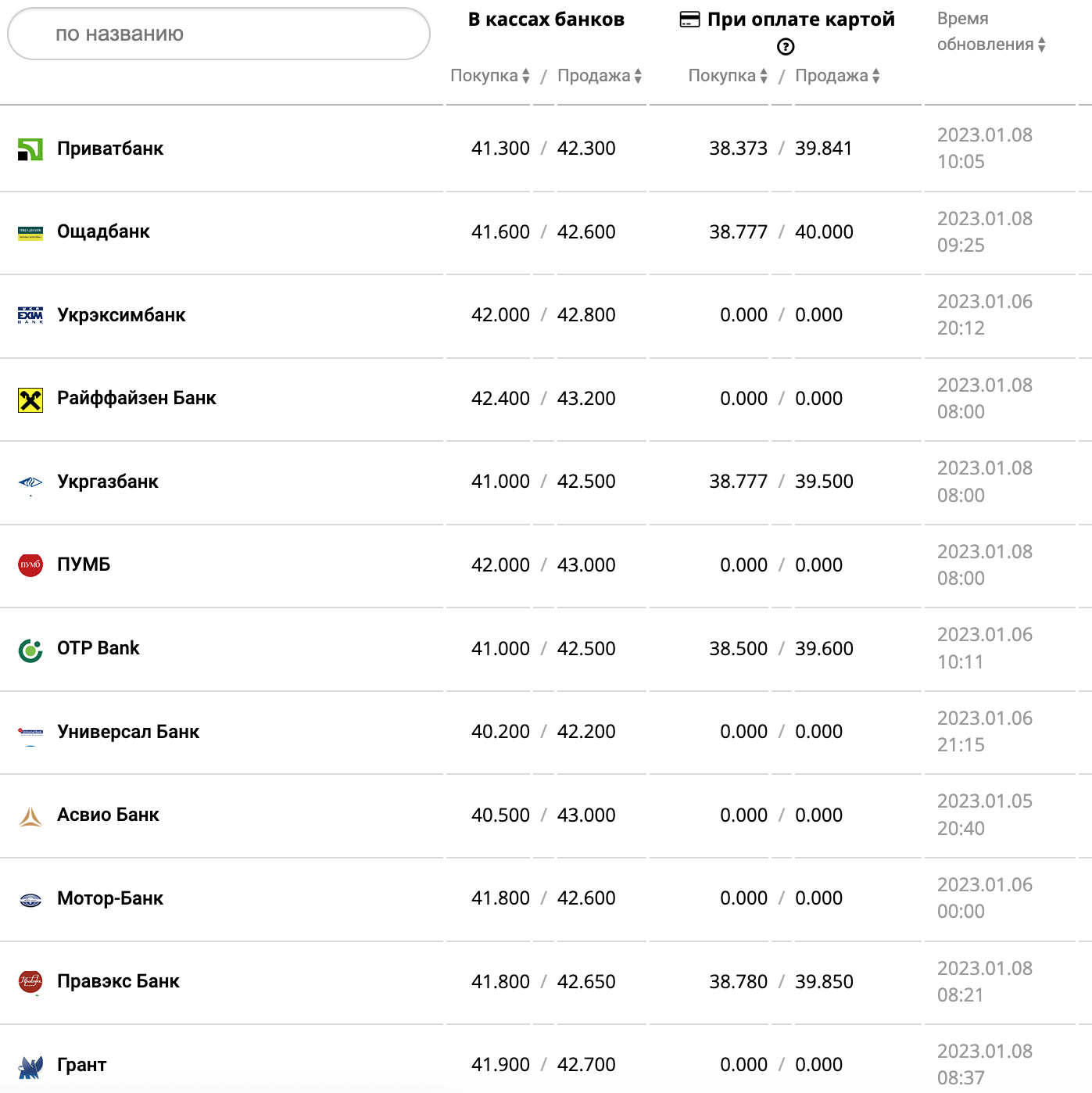1092x1093 pixels.
Task: Click the Асвио Банк logo icon
Action: [x=30, y=816]
